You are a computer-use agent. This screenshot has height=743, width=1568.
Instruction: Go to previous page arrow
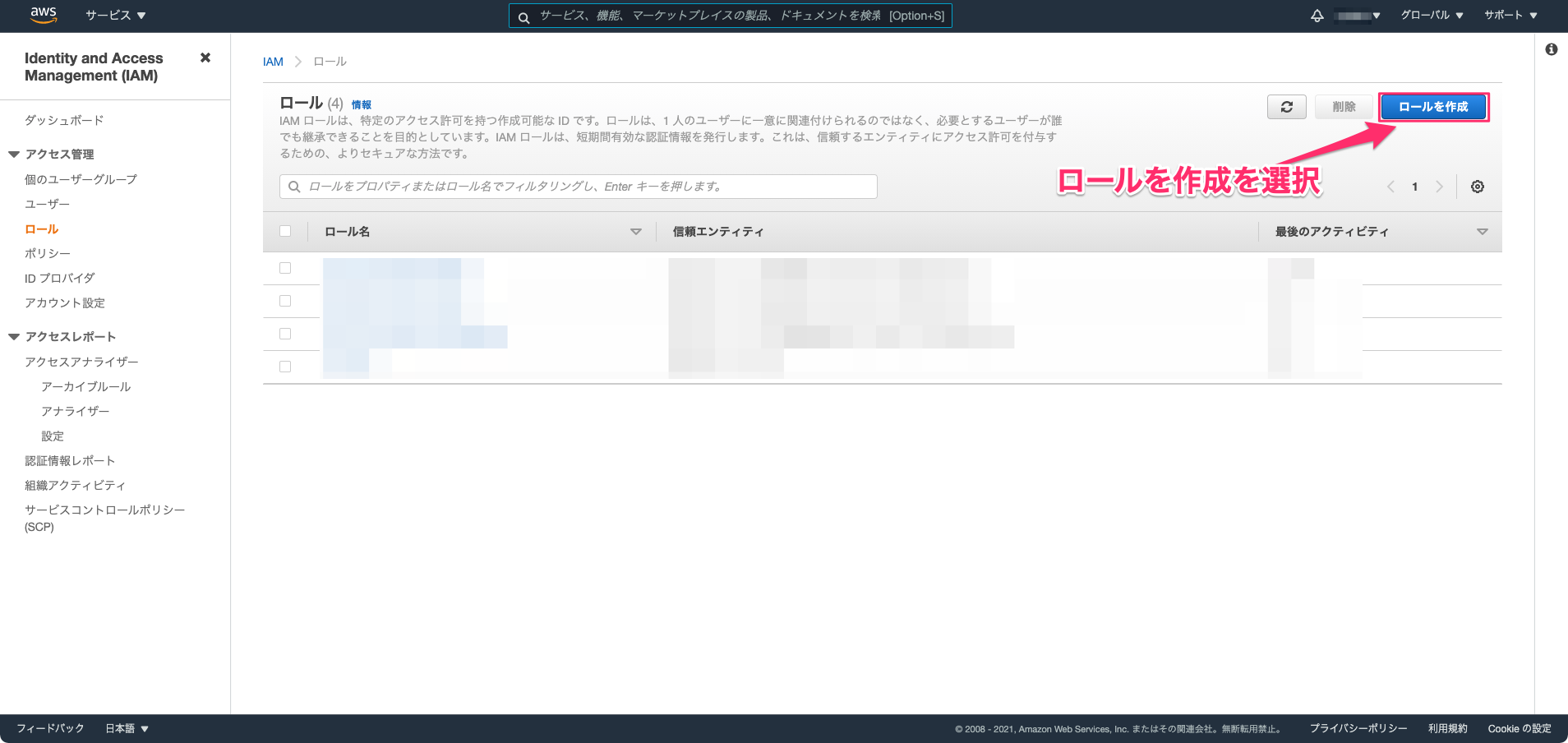click(x=1390, y=187)
